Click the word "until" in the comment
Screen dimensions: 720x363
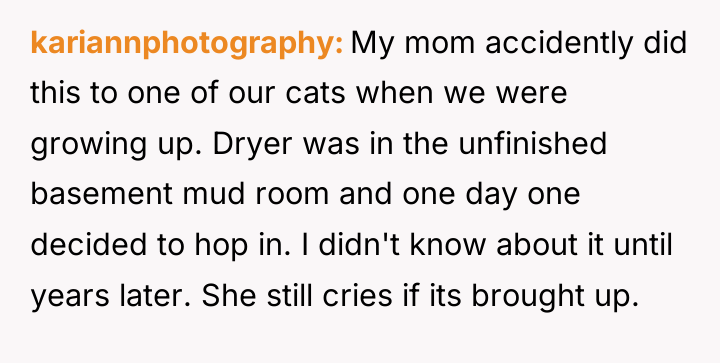click(x=643, y=246)
